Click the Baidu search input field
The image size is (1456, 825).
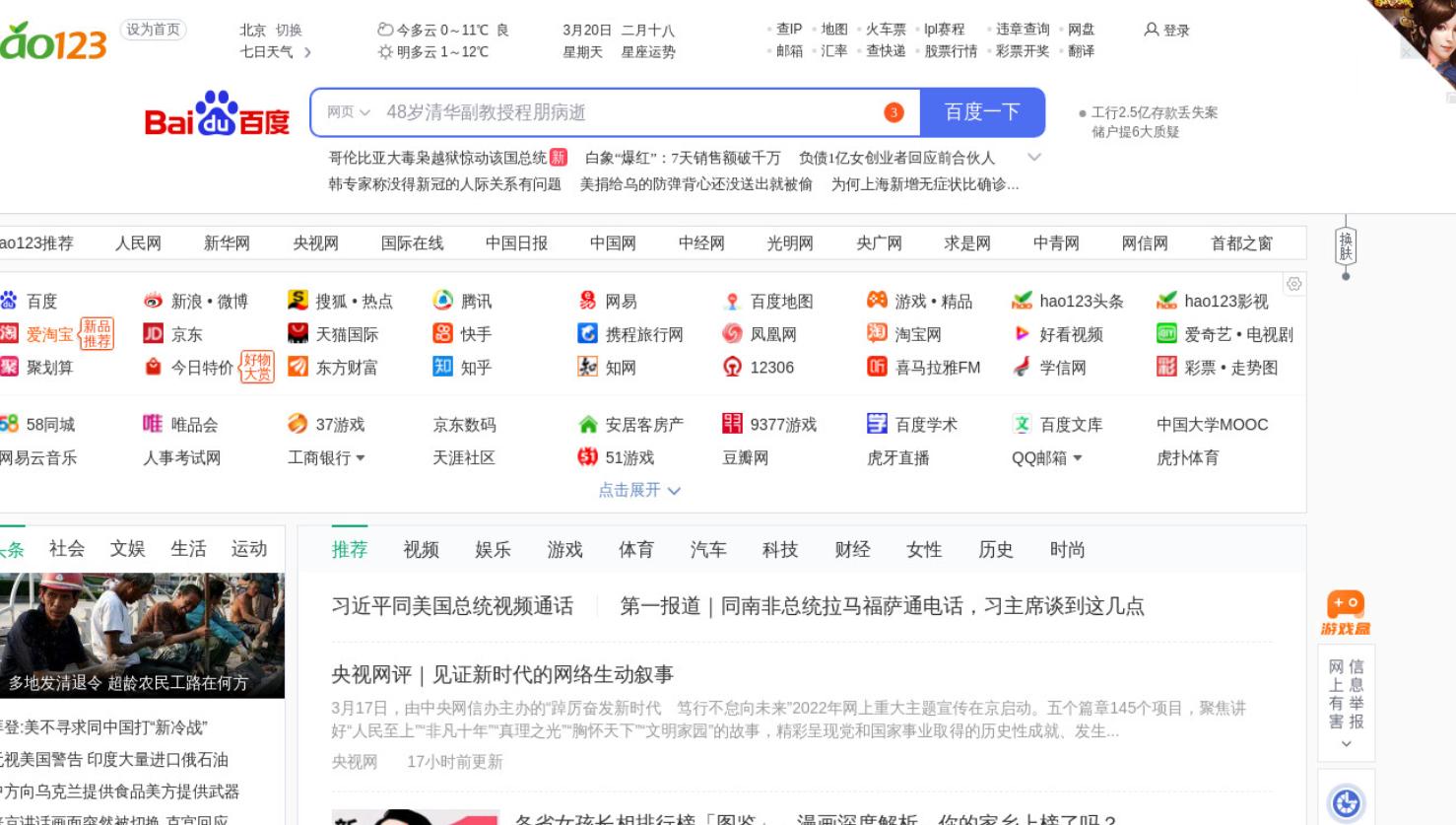616,112
